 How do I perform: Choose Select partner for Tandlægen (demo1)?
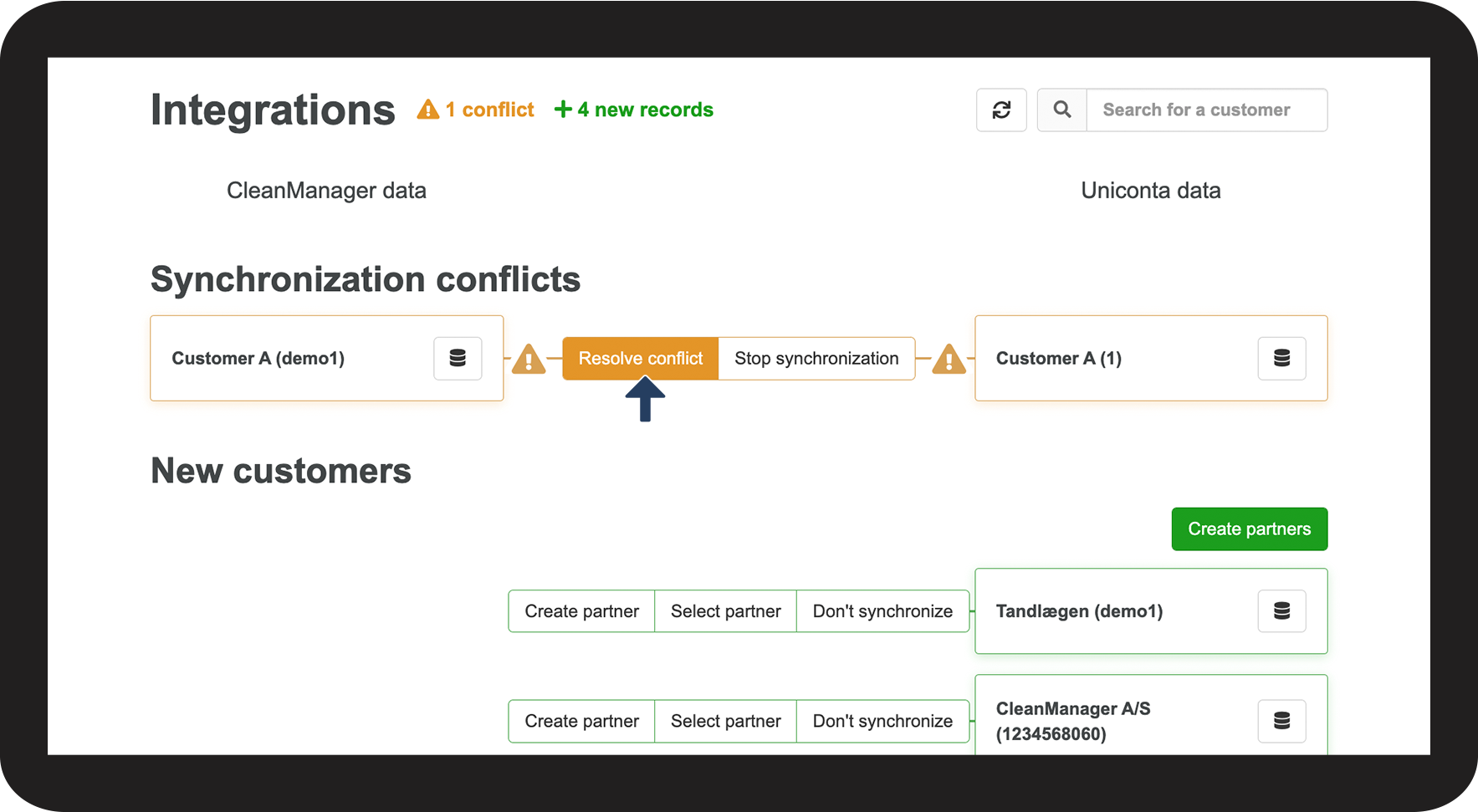[725, 611]
